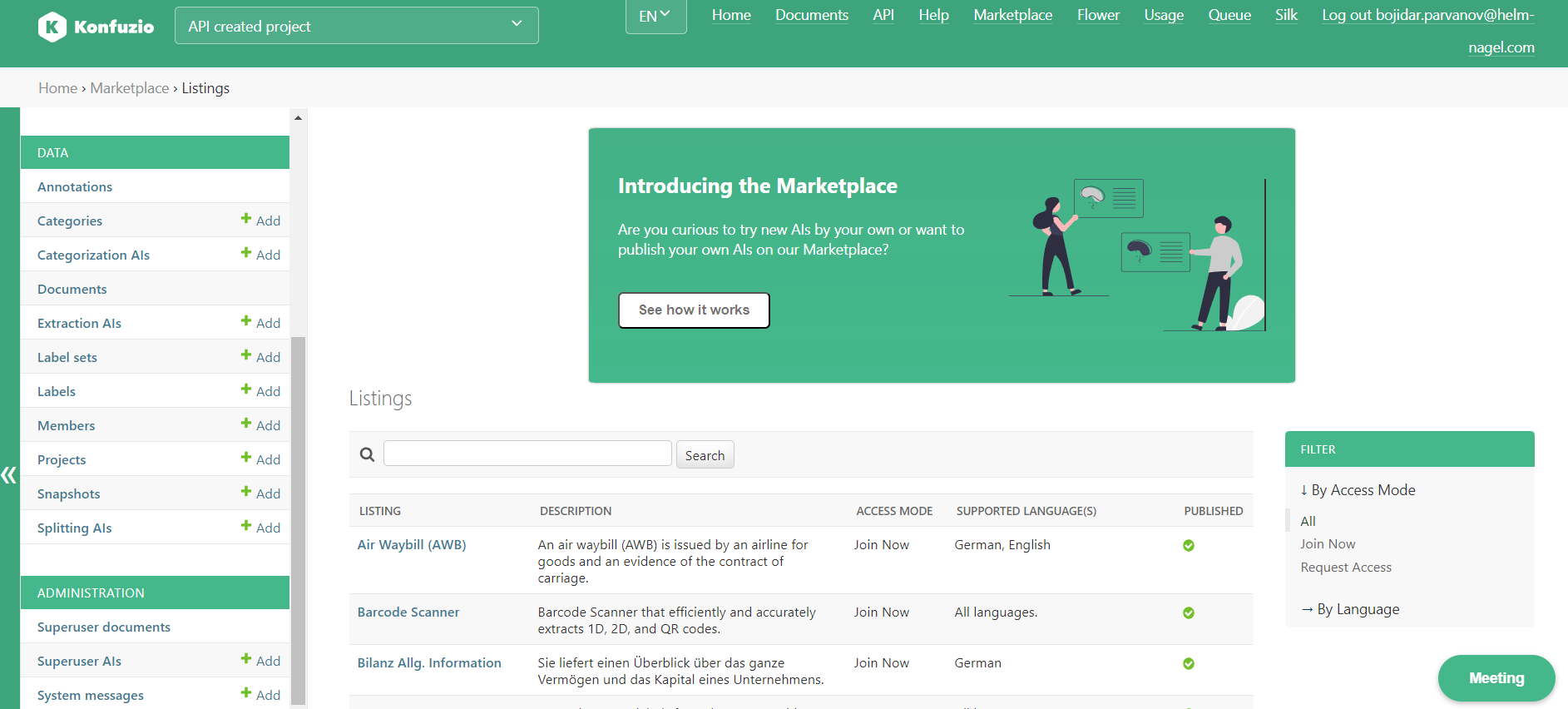Open Superuser documents in sidebar
Viewport: 1568px width, 709px height.
pos(104,627)
